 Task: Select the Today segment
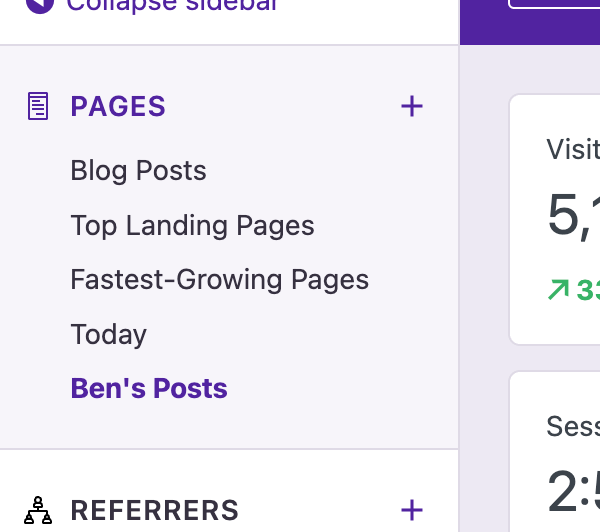tap(108, 334)
